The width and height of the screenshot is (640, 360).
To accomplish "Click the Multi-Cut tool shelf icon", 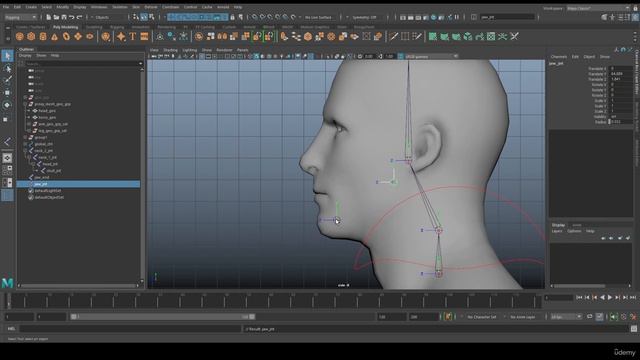I will (x=393, y=37).
